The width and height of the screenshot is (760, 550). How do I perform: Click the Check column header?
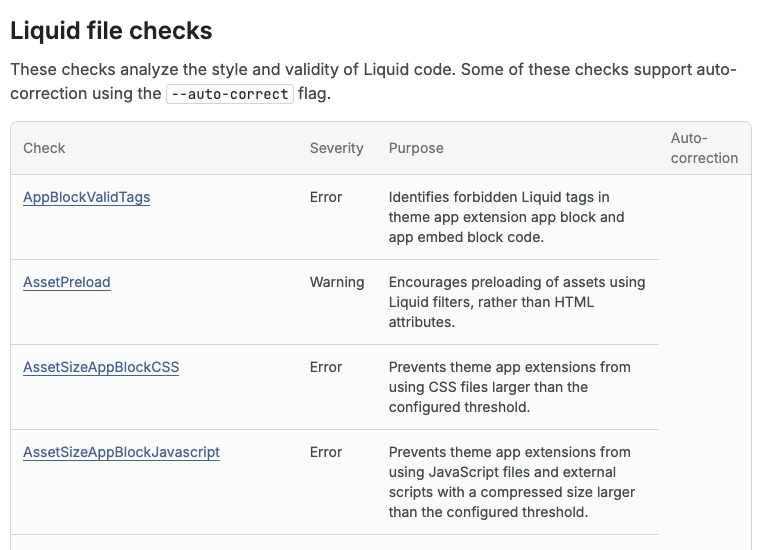(44, 148)
